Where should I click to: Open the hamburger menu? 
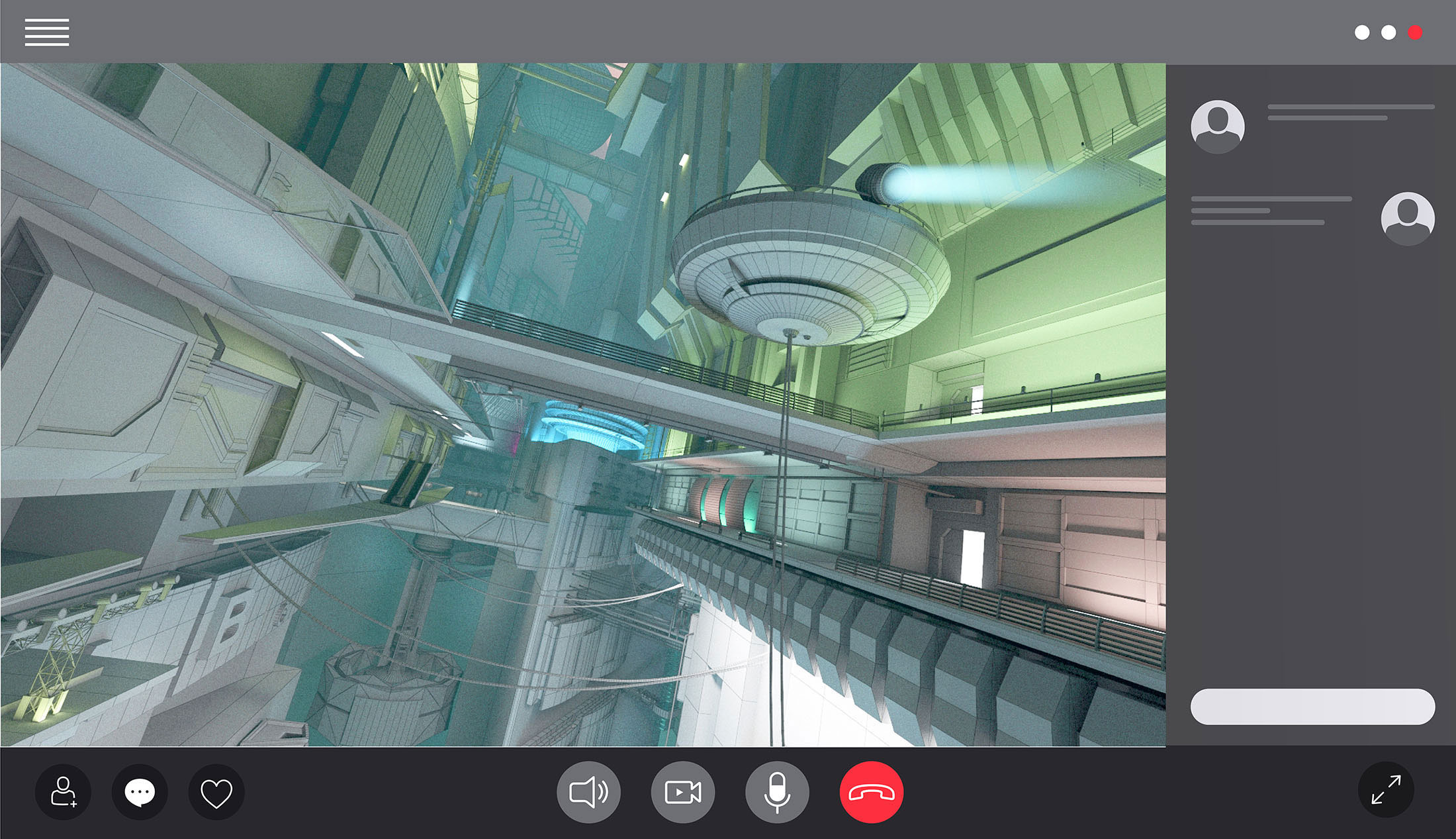[47, 32]
